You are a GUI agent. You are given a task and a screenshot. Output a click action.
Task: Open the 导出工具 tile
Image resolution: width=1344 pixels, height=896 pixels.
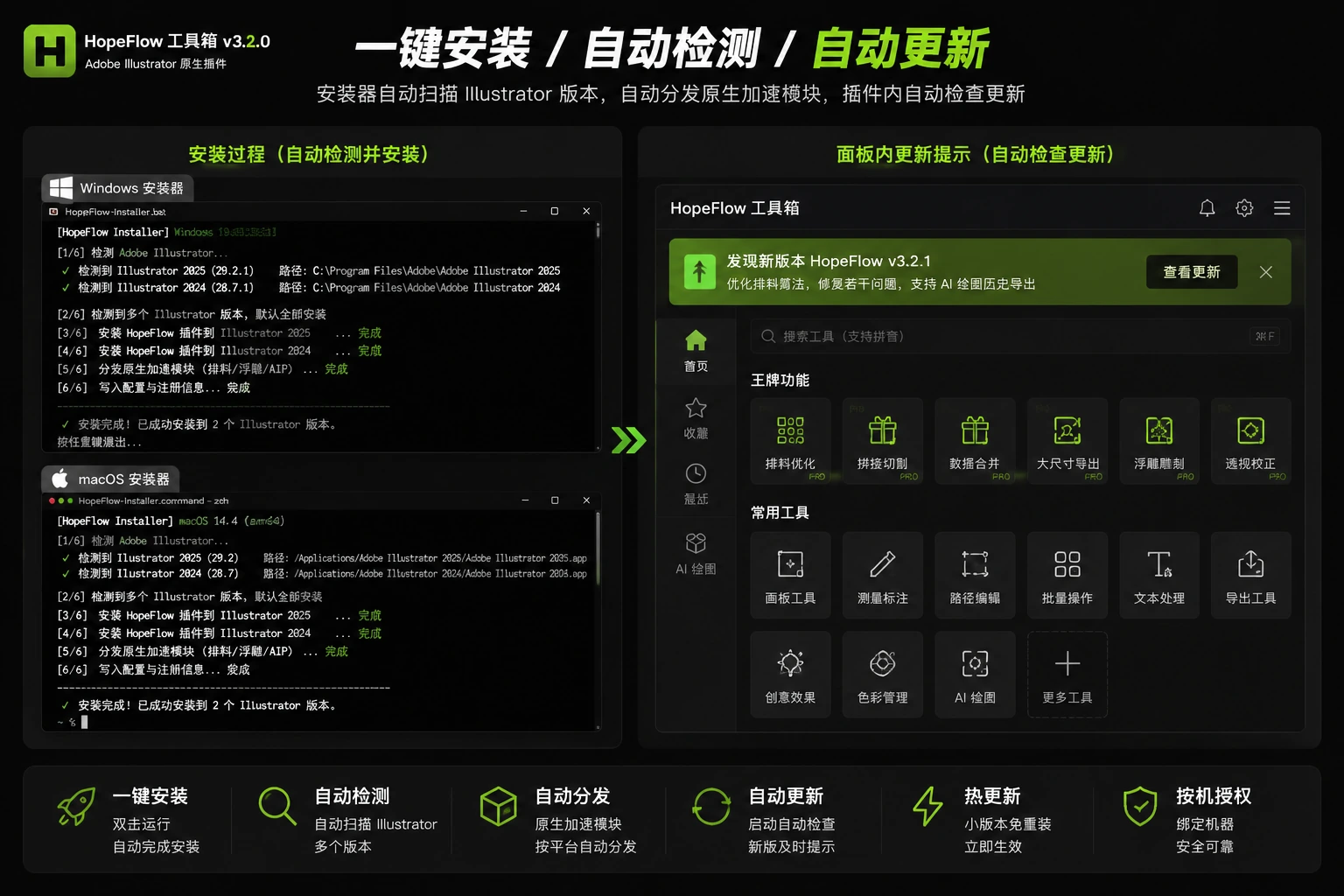pos(1251,576)
